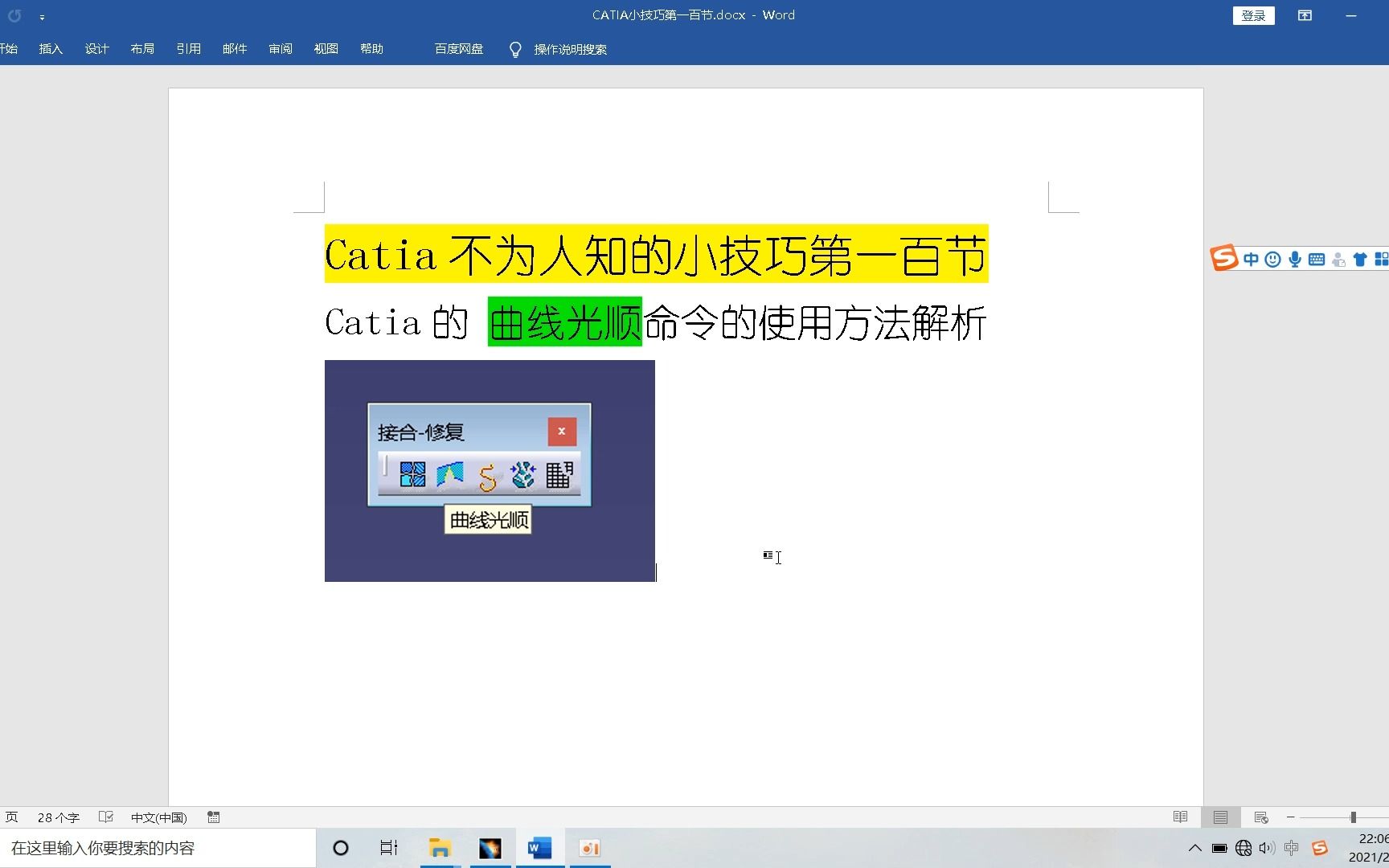The width and height of the screenshot is (1389, 868).
Task: Open the 插入 ribbon tab
Action: click(51, 49)
